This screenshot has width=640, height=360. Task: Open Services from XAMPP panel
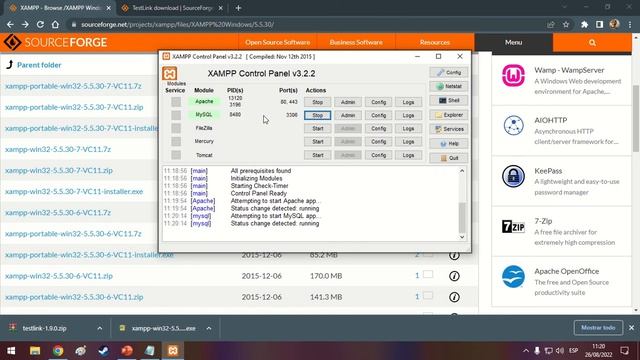(x=449, y=129)
